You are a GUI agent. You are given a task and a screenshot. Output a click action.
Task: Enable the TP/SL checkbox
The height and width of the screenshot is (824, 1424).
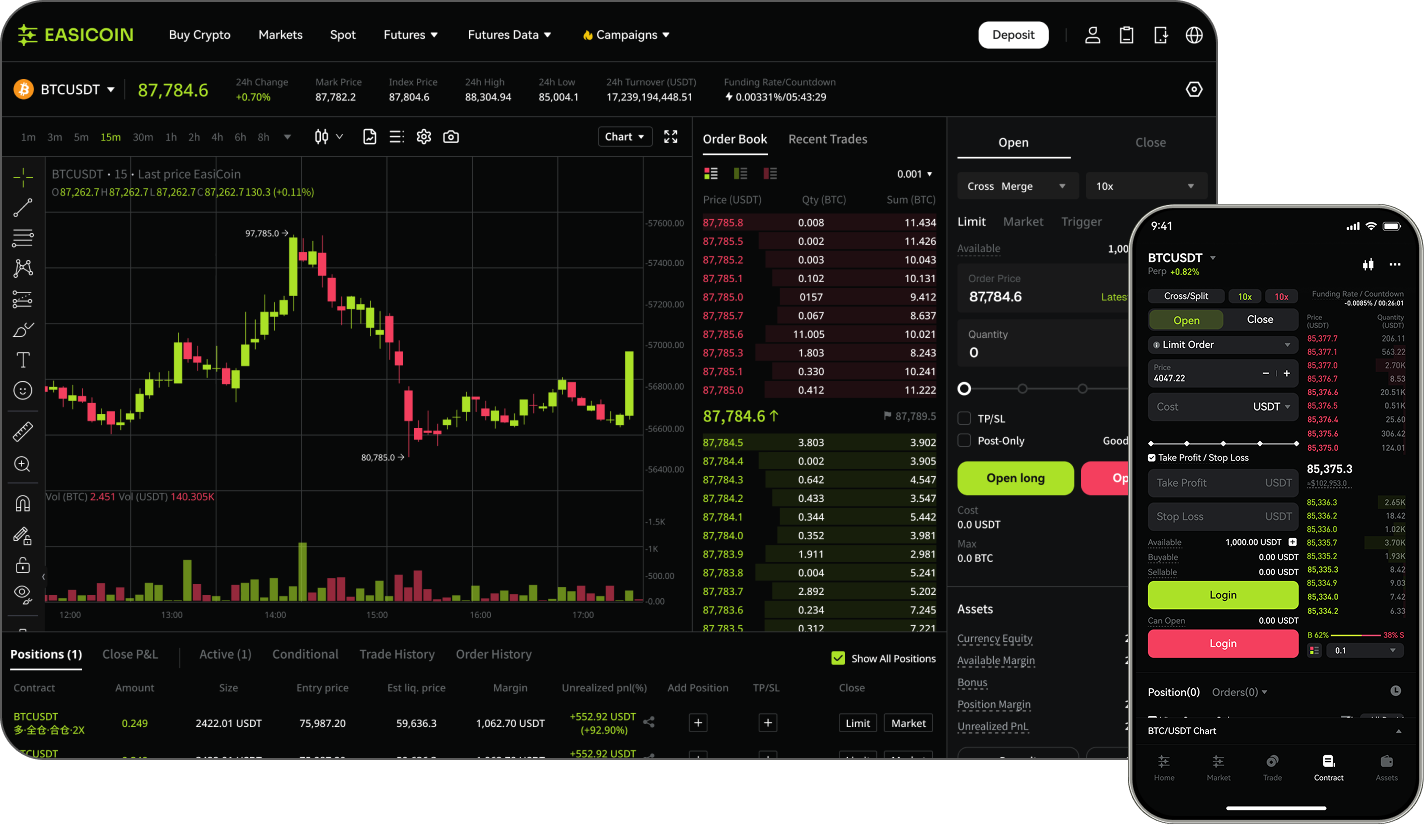963,418
